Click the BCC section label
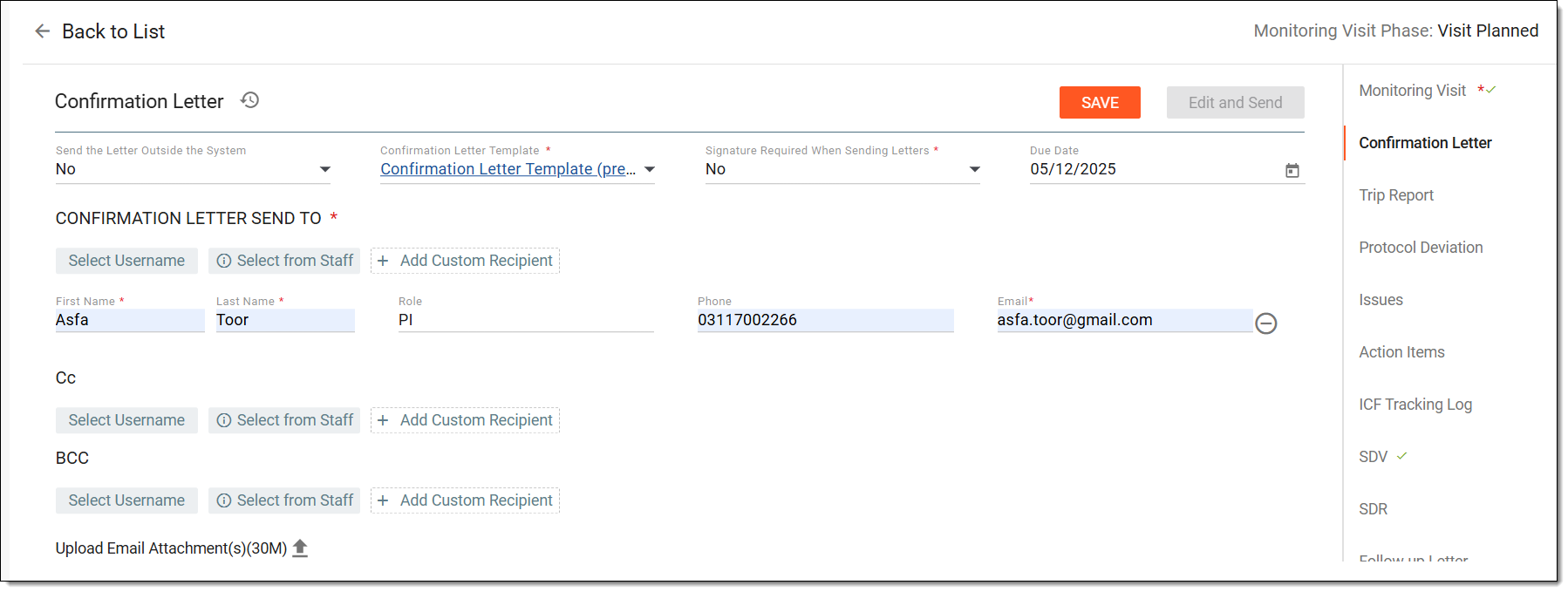 72,459
